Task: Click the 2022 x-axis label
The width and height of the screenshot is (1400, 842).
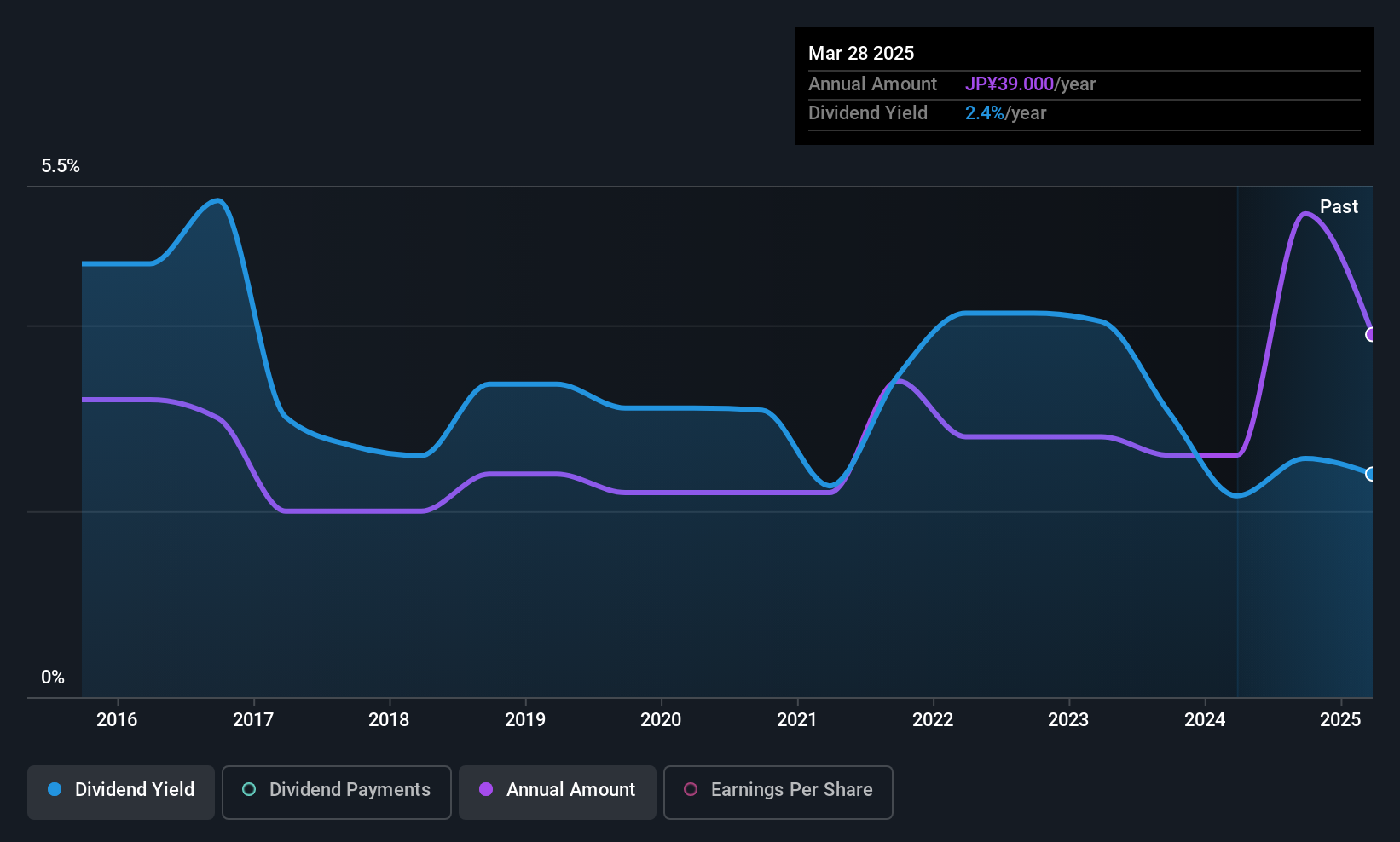Action: point(933,720)
